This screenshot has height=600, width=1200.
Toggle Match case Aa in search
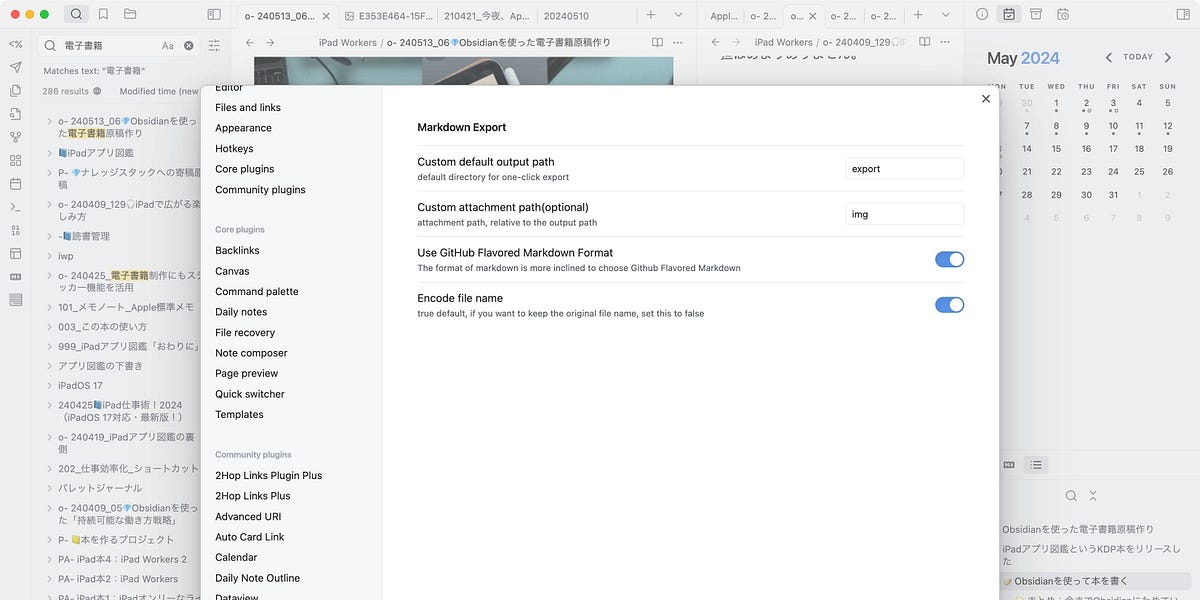pyautogui.click(x=168, y=46)
